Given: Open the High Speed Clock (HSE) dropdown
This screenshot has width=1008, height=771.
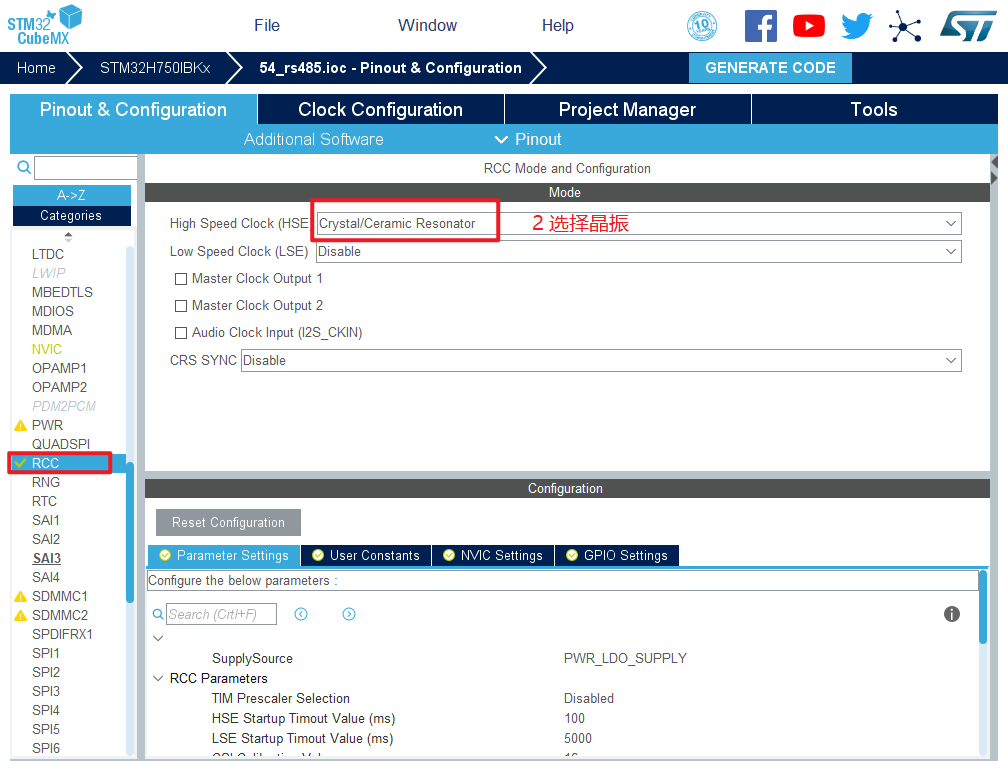Looking at the screenshot, I should tap(638, 224).
